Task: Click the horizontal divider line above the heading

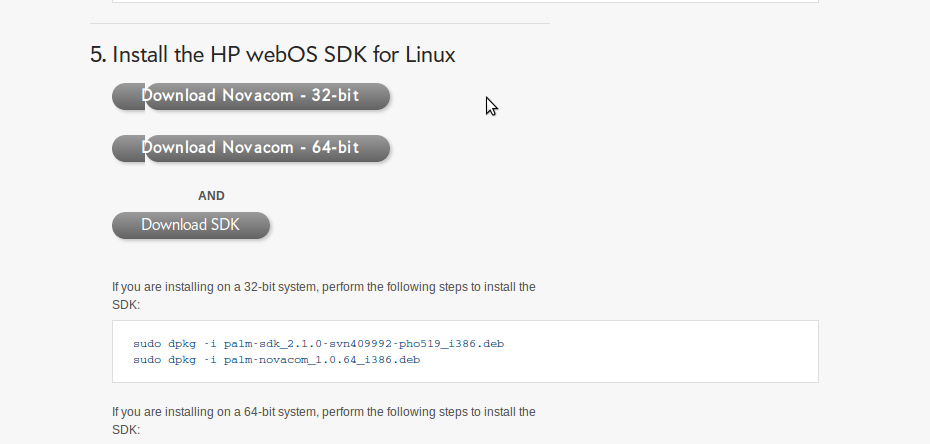Action: (x=320, y=24)
